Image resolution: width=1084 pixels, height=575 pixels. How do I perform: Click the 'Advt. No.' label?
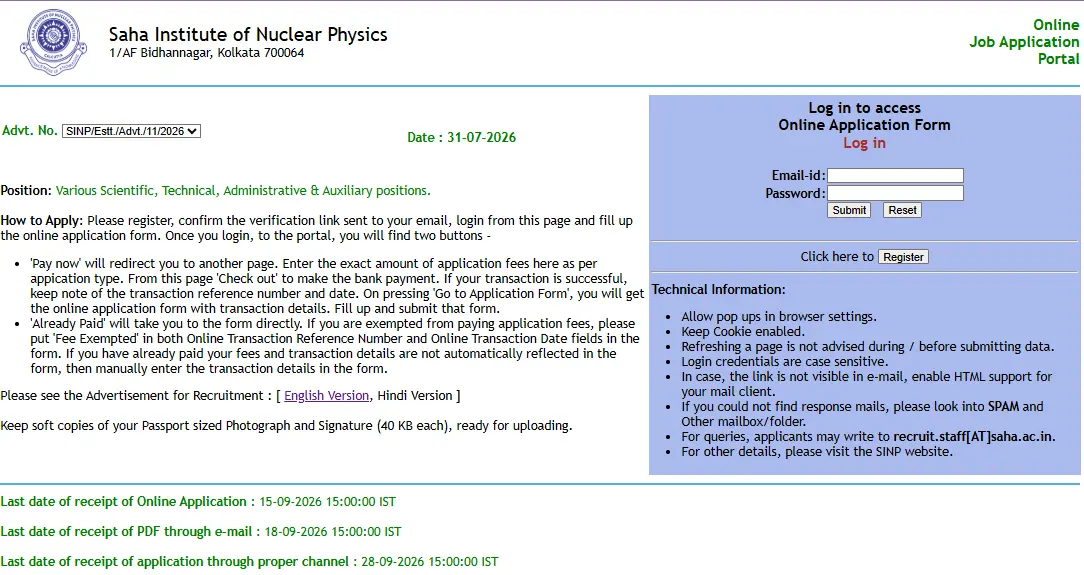[x=30, y=131]
